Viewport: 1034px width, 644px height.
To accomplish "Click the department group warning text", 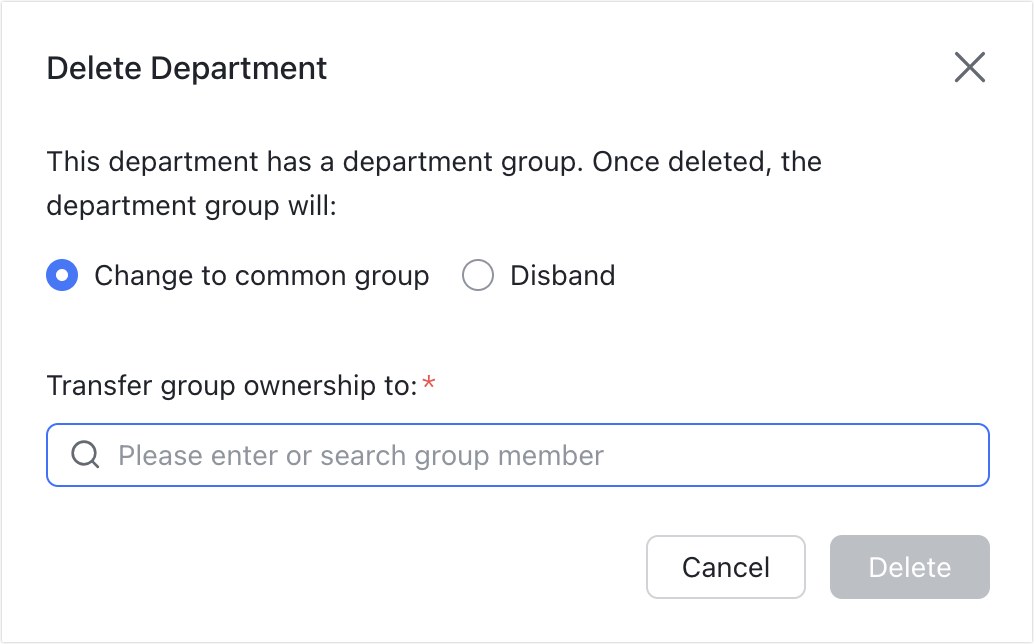I will (433, 183).
